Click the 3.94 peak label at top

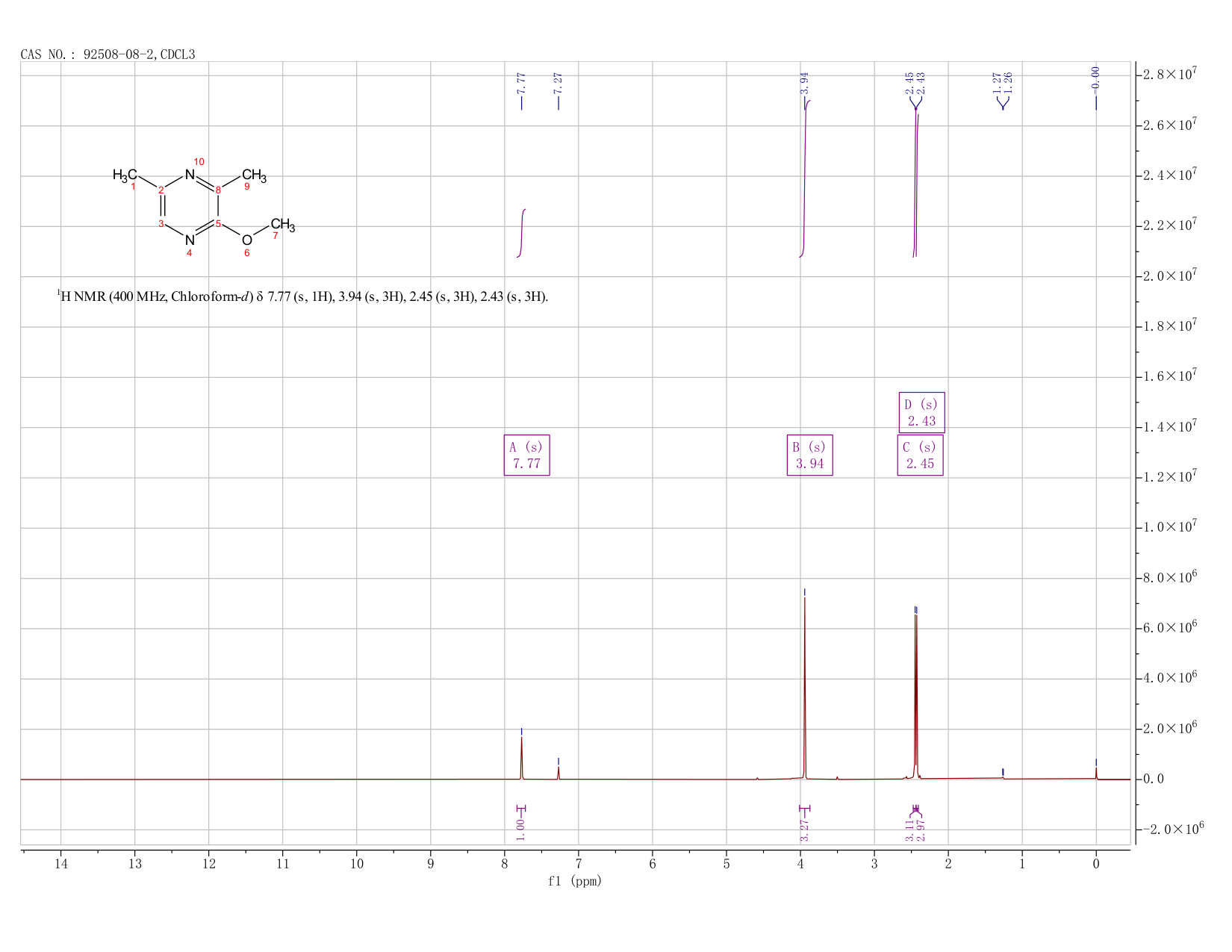point(804,81)
